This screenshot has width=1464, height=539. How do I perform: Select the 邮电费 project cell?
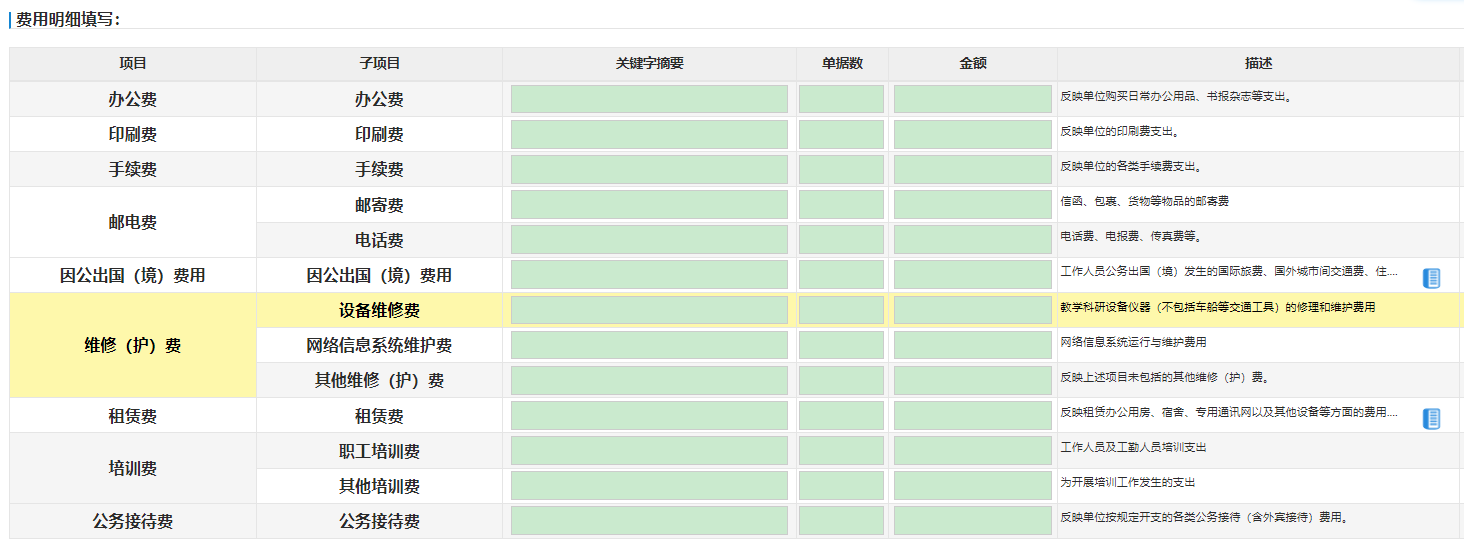pos(133,222)
